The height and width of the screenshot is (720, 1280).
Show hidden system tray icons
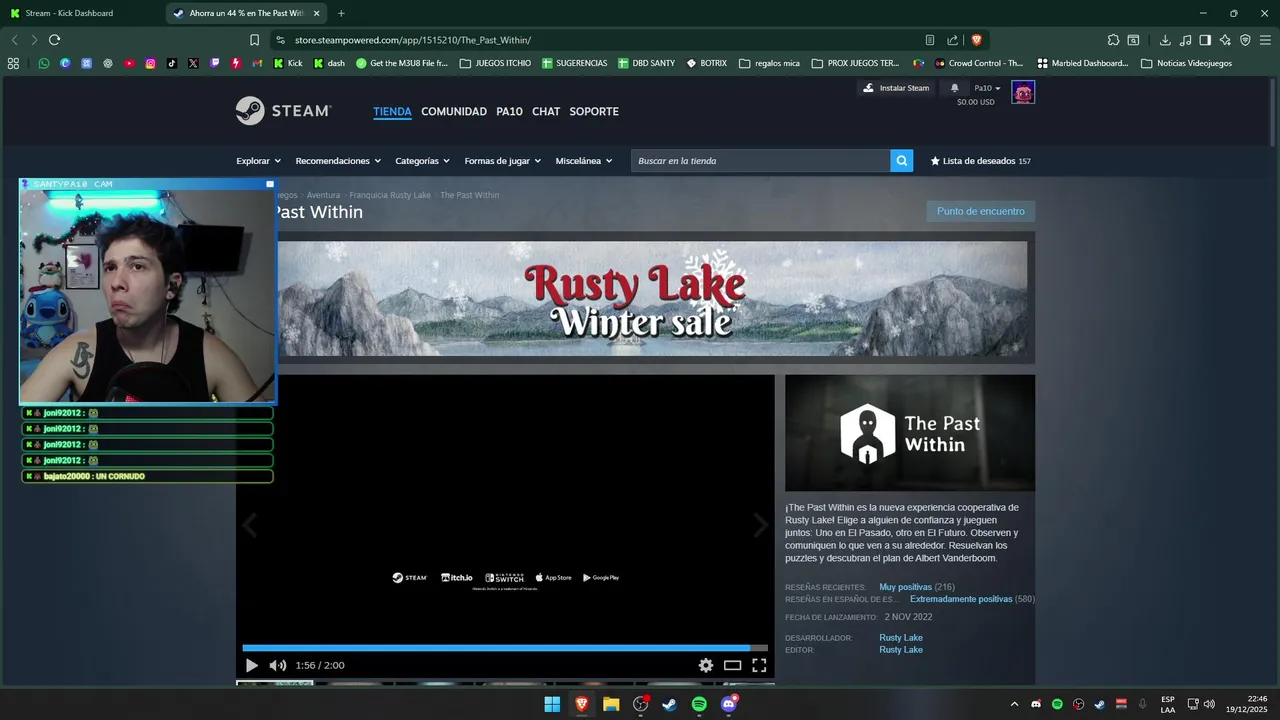[1014, 704]
